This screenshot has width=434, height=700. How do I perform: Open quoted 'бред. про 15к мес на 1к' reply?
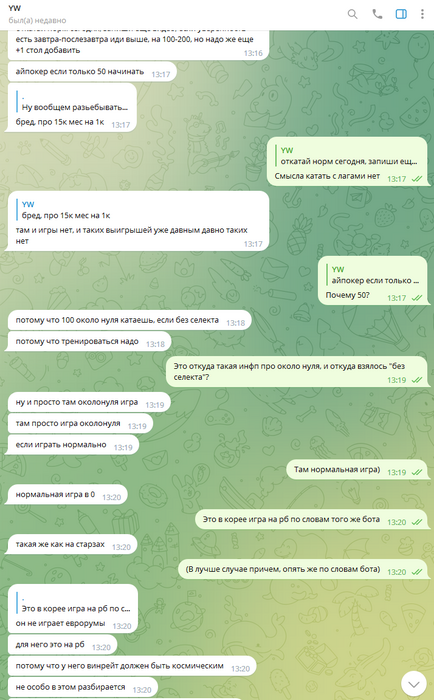[65, 210]
